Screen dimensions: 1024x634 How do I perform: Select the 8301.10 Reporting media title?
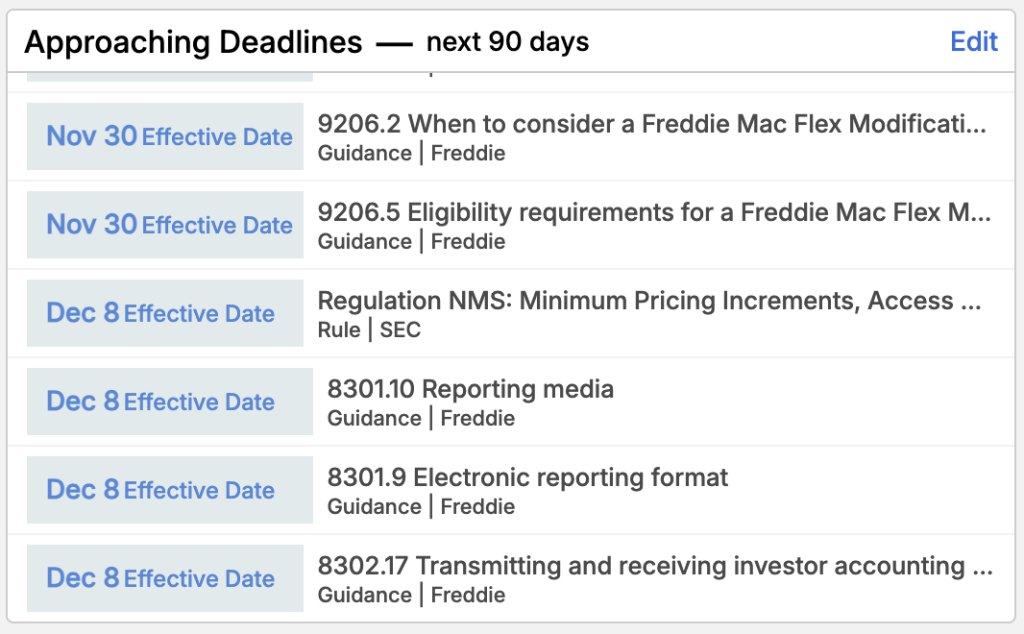(470, 389)
